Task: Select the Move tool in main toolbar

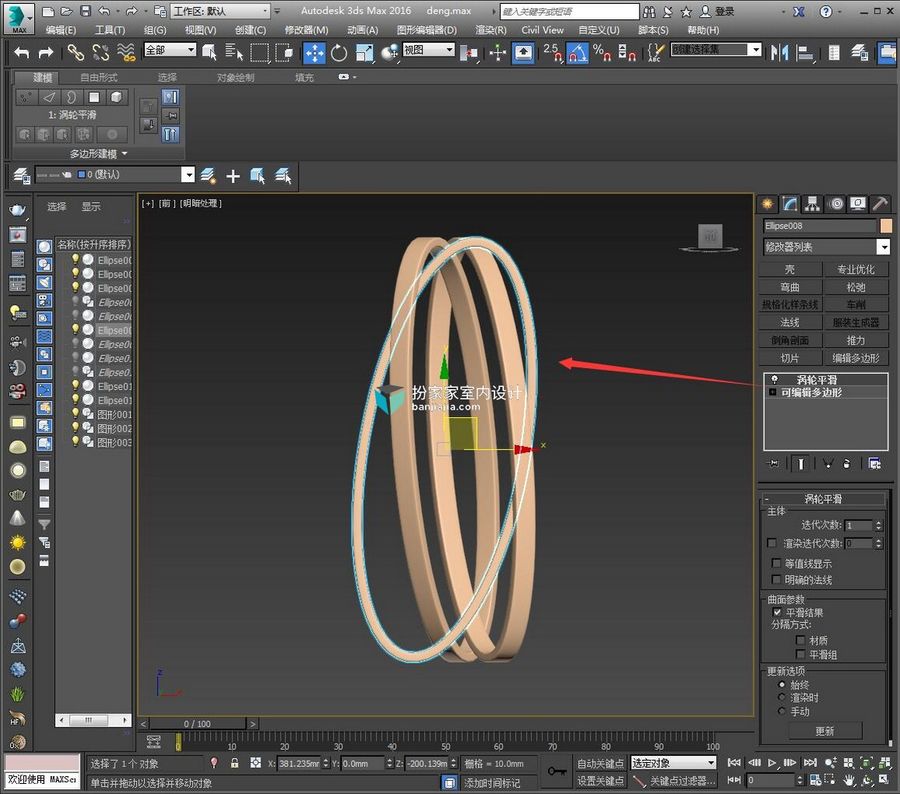Action: [x=314, y=53]
